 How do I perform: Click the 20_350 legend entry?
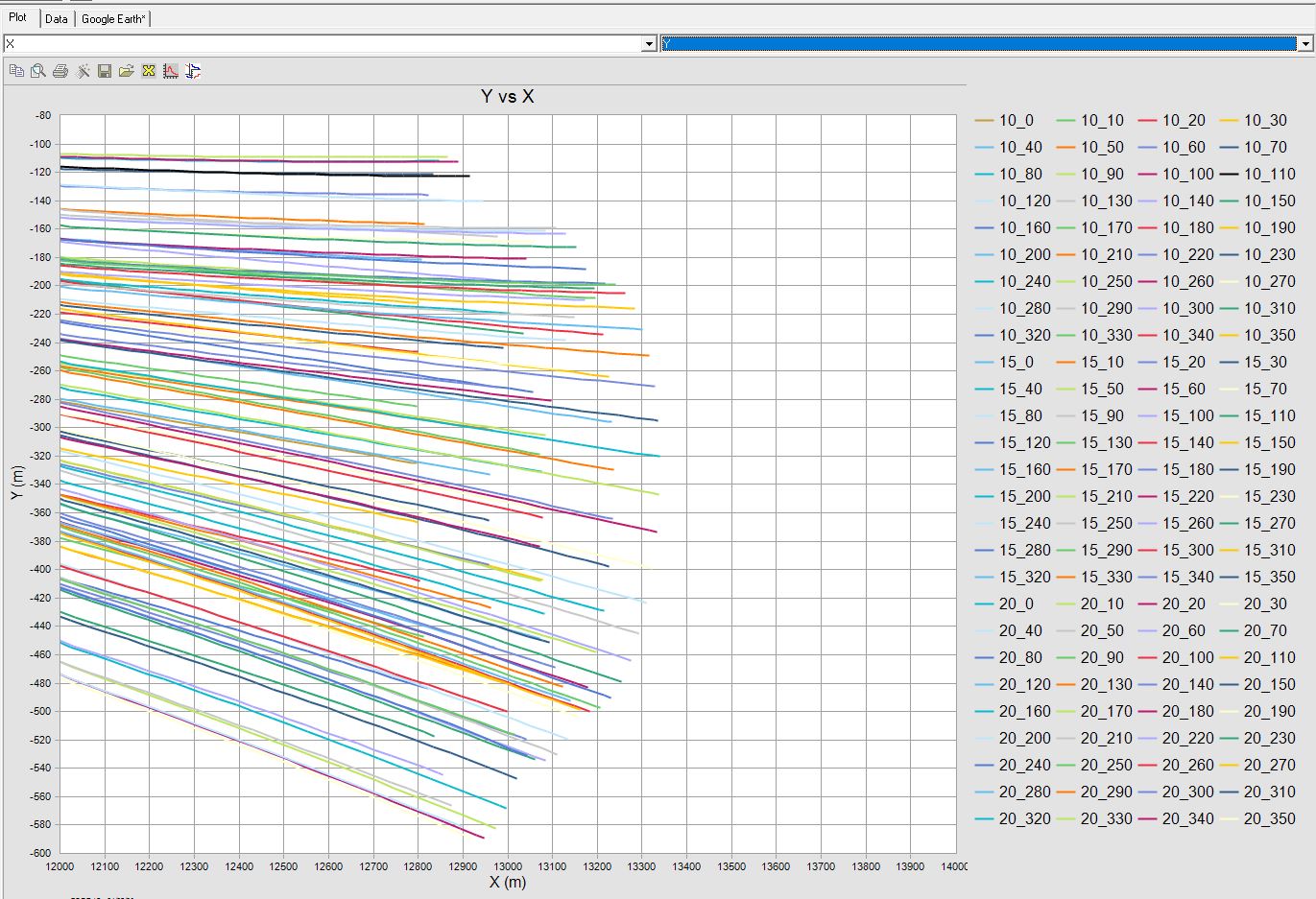1269,819
